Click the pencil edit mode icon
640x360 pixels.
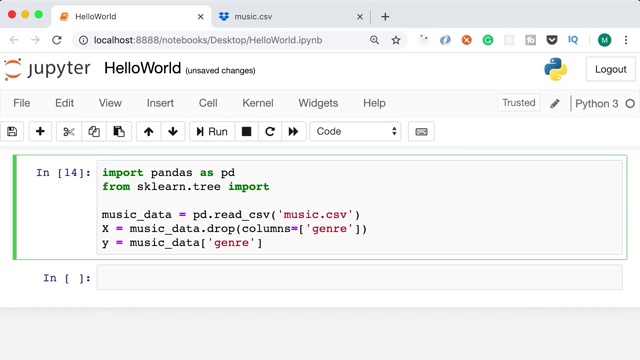click(x=555, y=104)
